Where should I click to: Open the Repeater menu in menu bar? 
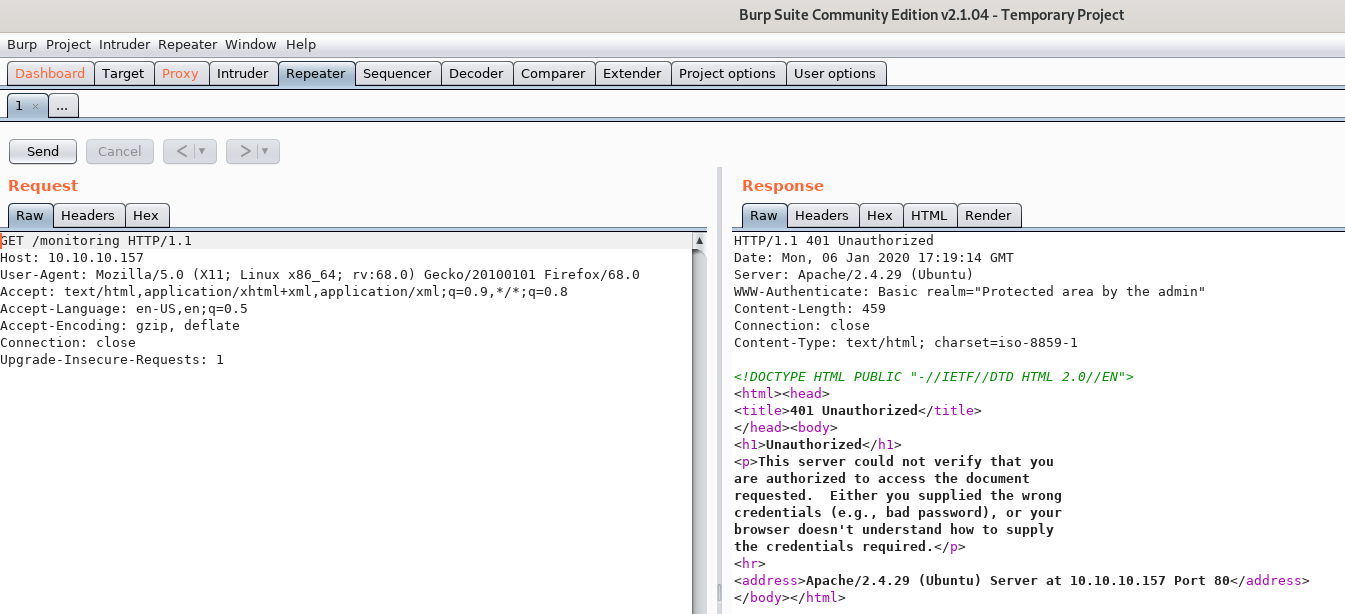point(187,44)
